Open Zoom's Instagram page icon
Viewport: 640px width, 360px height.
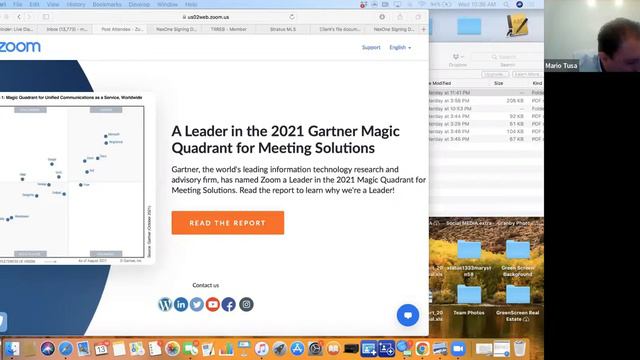tap(246, 304)
